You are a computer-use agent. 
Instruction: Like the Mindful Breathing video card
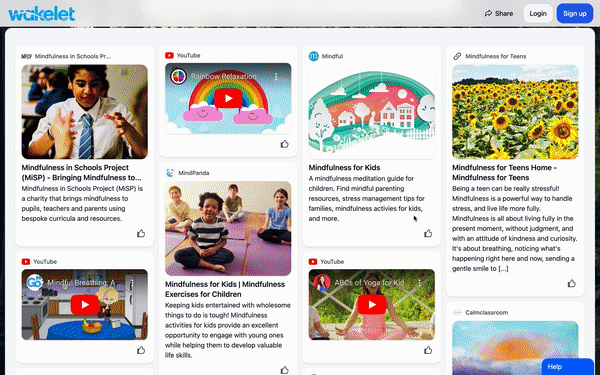141,350
